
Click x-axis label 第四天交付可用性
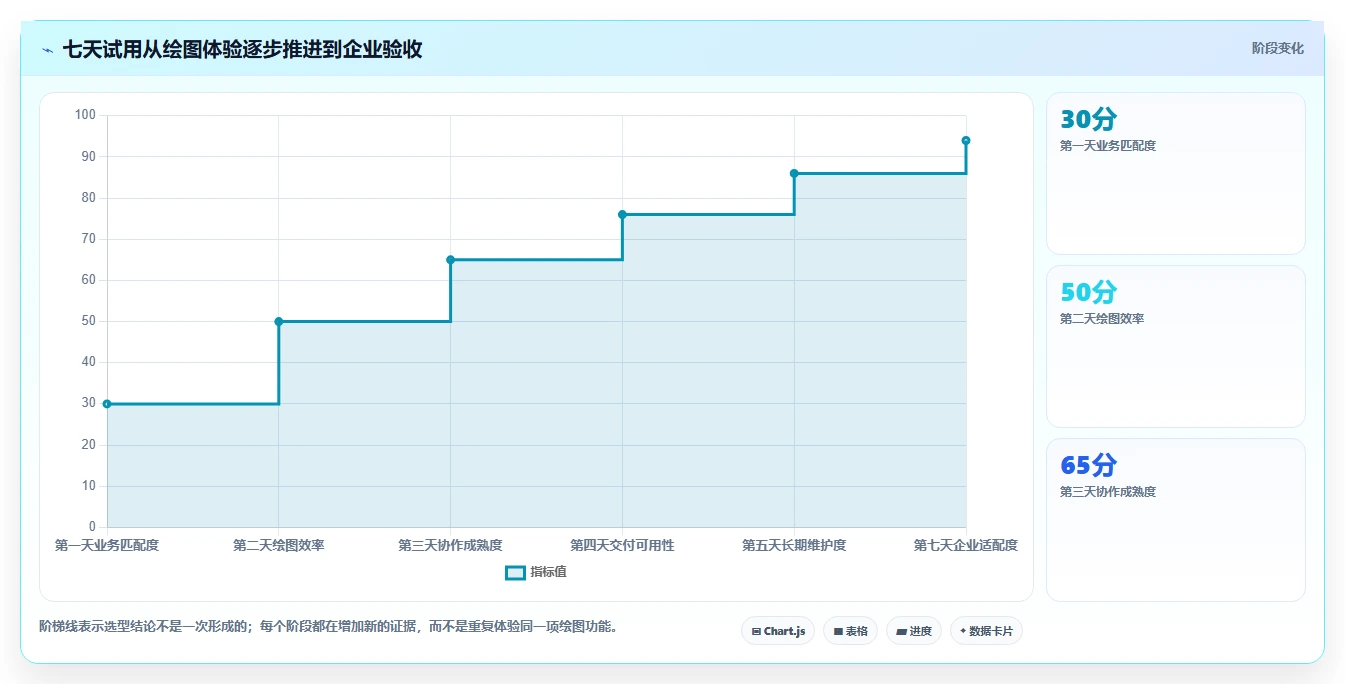point(622,545)
